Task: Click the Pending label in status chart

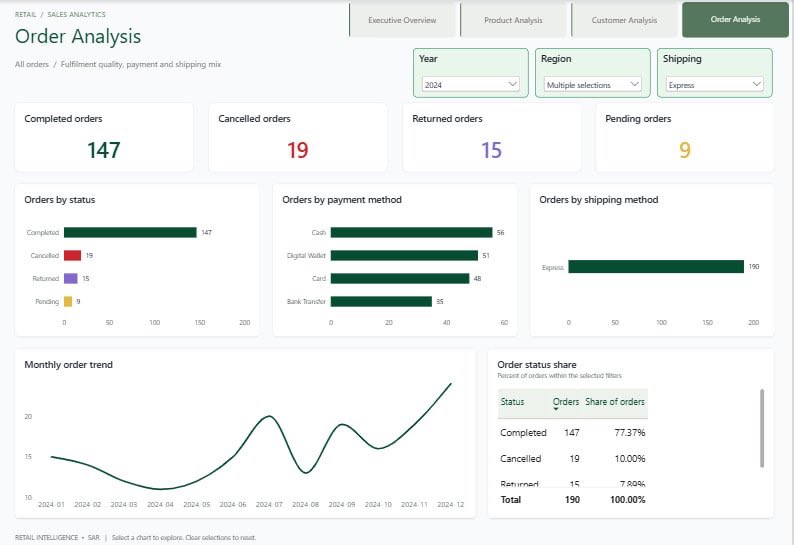Action: (47, 301)
